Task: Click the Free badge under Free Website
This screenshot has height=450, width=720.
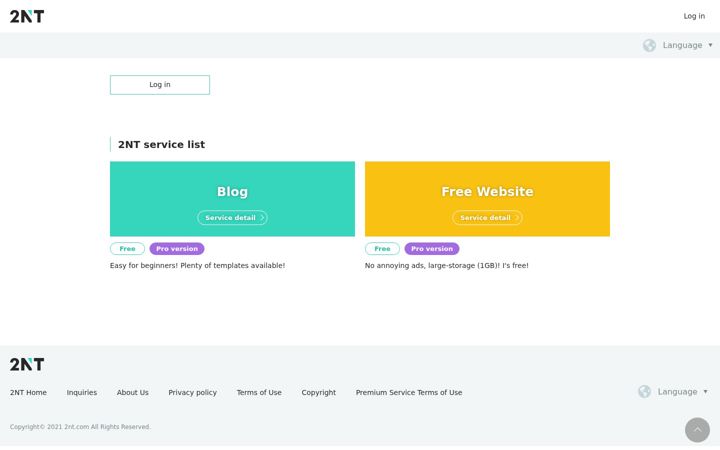Action: 382,249
